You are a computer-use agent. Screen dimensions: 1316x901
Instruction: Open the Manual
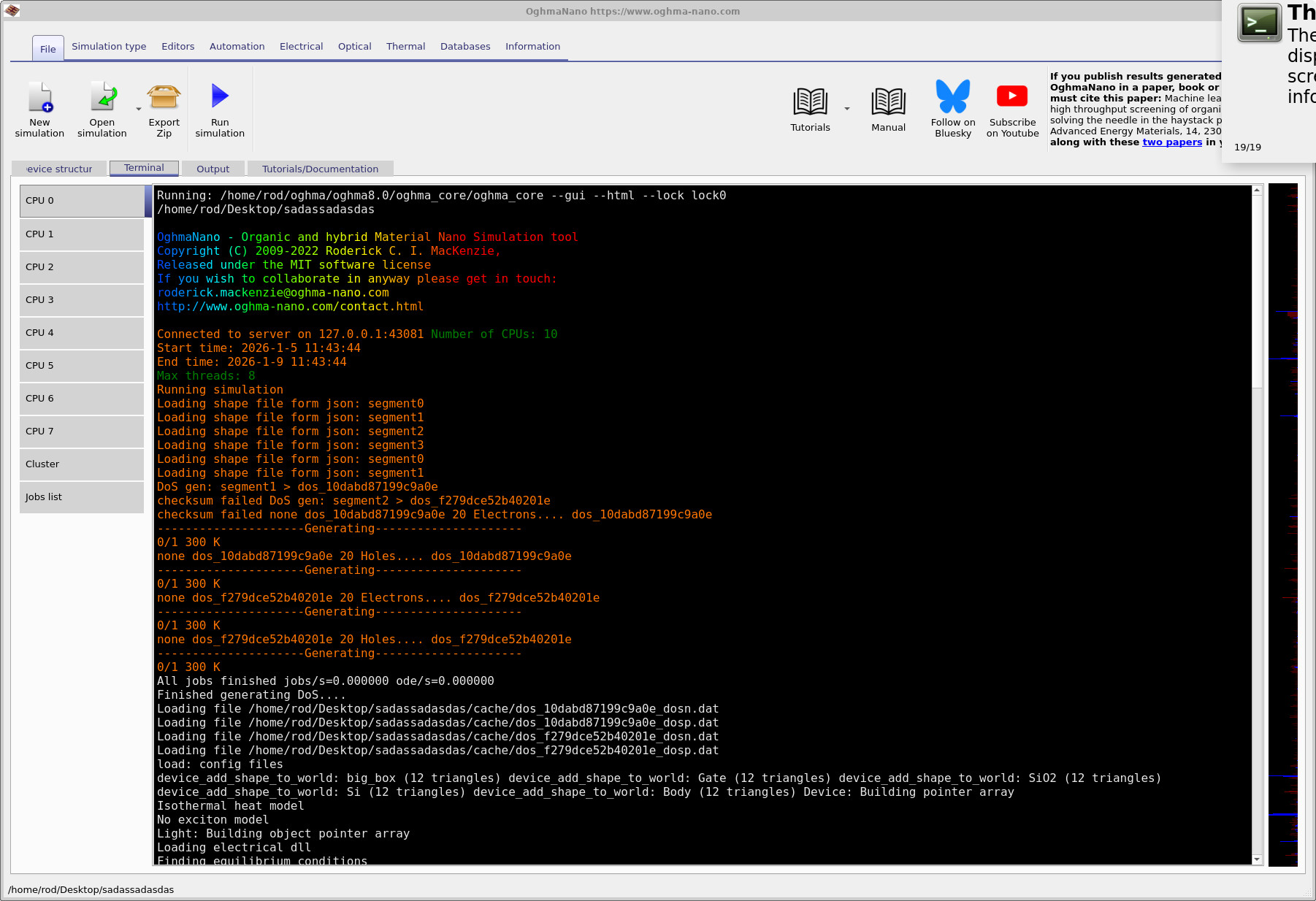point(888,110)
